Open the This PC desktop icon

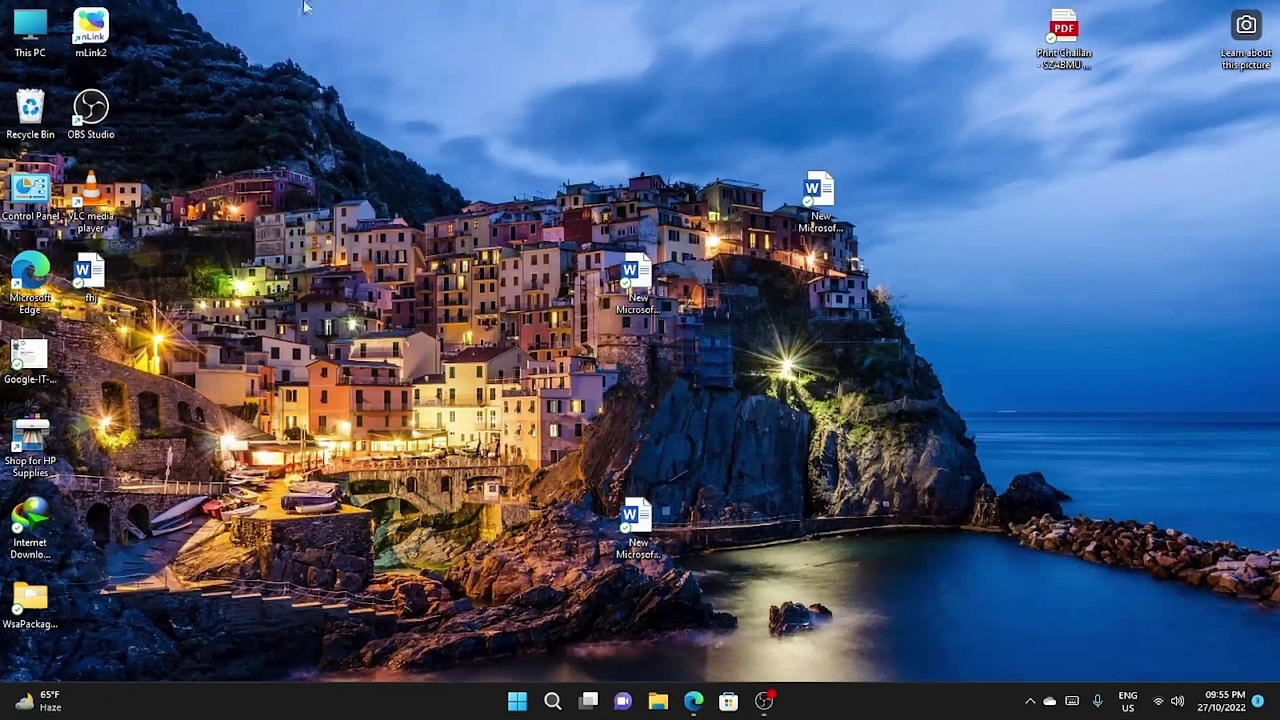point(30,32)
